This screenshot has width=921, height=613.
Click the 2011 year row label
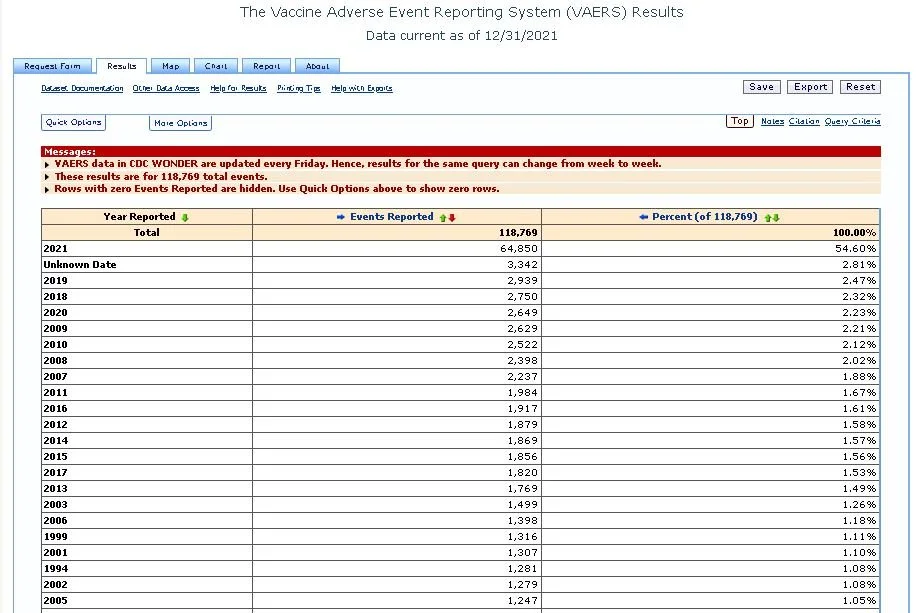(55, 393)
